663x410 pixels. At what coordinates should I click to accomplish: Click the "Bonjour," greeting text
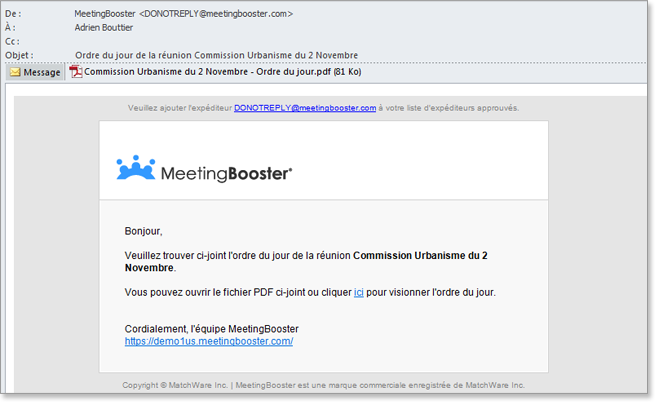(x=143, y=231)
